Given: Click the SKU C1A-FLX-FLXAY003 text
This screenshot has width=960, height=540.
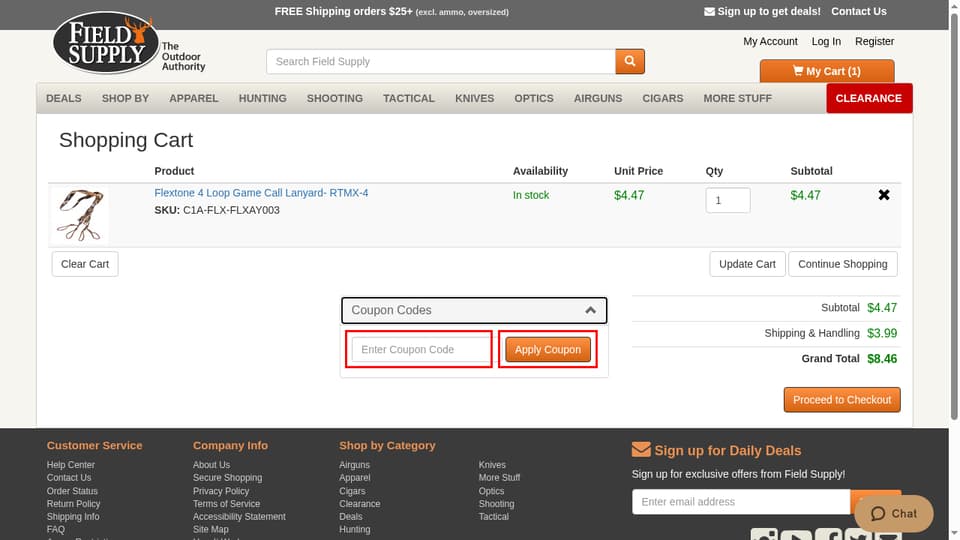Looking at the screenshot, I should [x=217, y=210].
